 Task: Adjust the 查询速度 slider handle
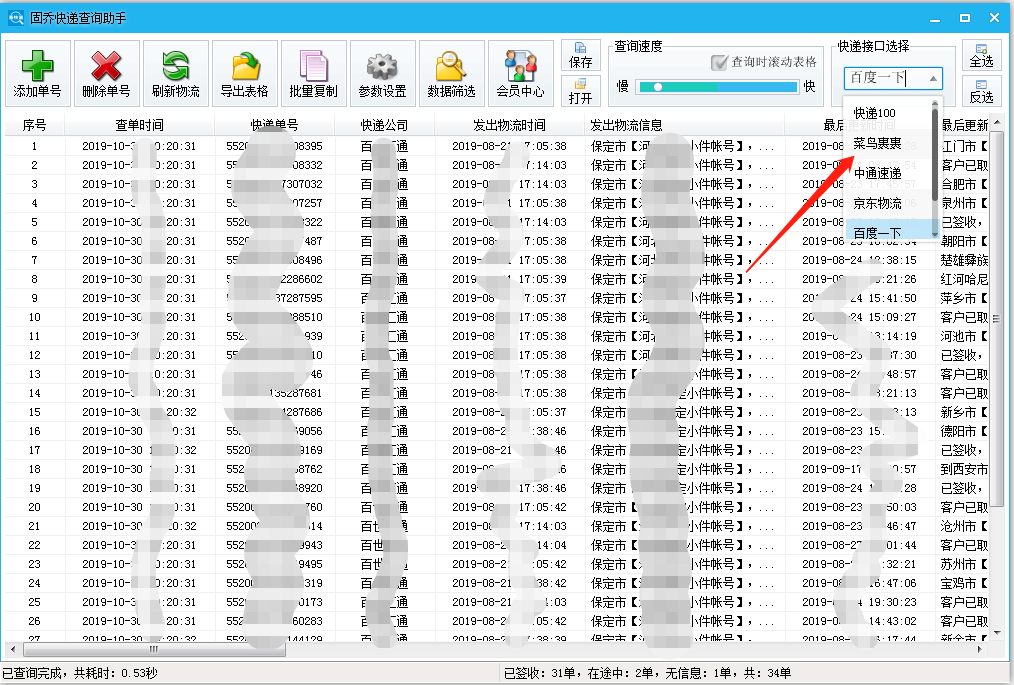(658, 87)
